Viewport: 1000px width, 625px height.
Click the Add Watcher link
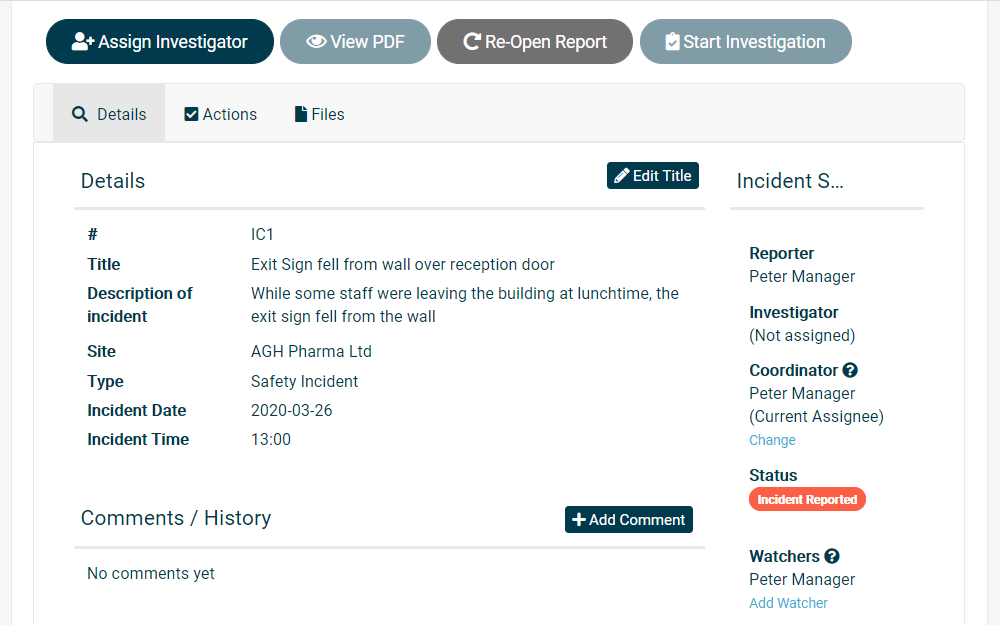[788, 603]
